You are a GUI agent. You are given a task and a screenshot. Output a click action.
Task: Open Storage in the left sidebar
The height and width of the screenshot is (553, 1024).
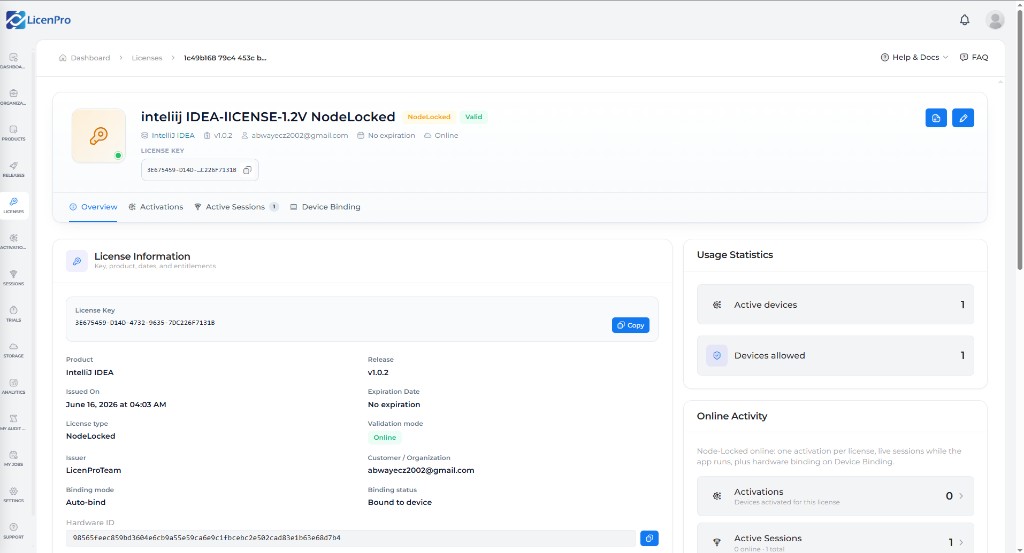13,351
